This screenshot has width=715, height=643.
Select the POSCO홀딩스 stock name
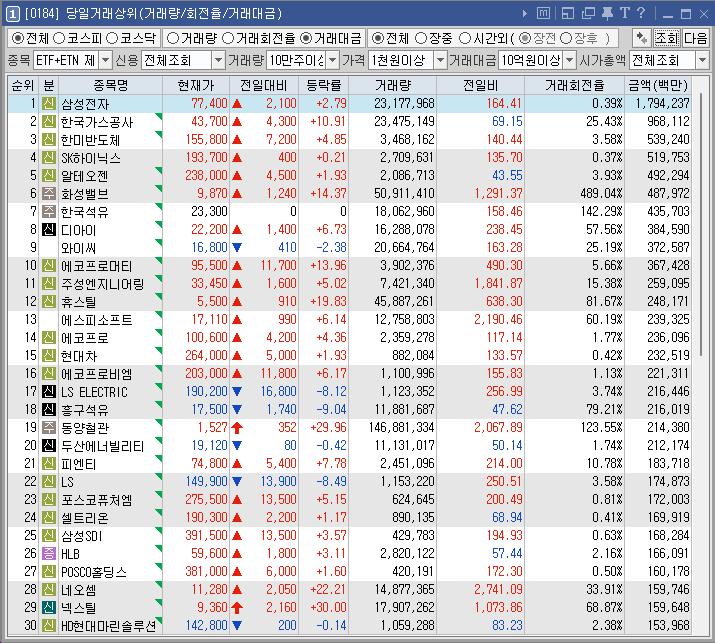93,571
